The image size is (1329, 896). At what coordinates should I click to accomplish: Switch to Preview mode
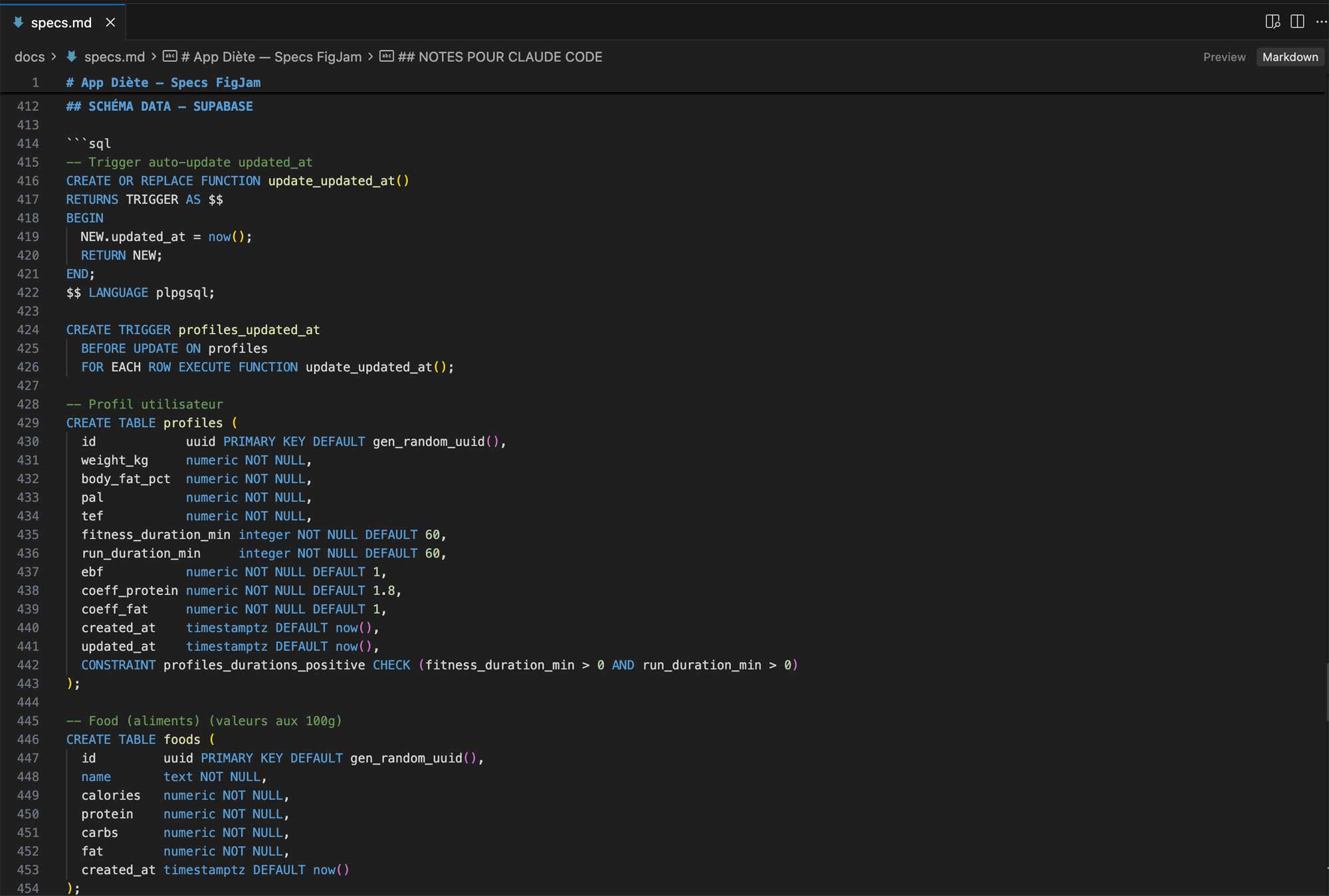[x=1224, y=57]
